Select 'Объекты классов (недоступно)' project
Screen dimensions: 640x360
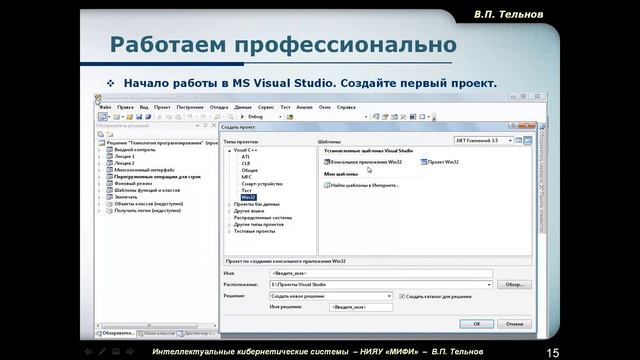pyautogui.click(x=149, y=204)
